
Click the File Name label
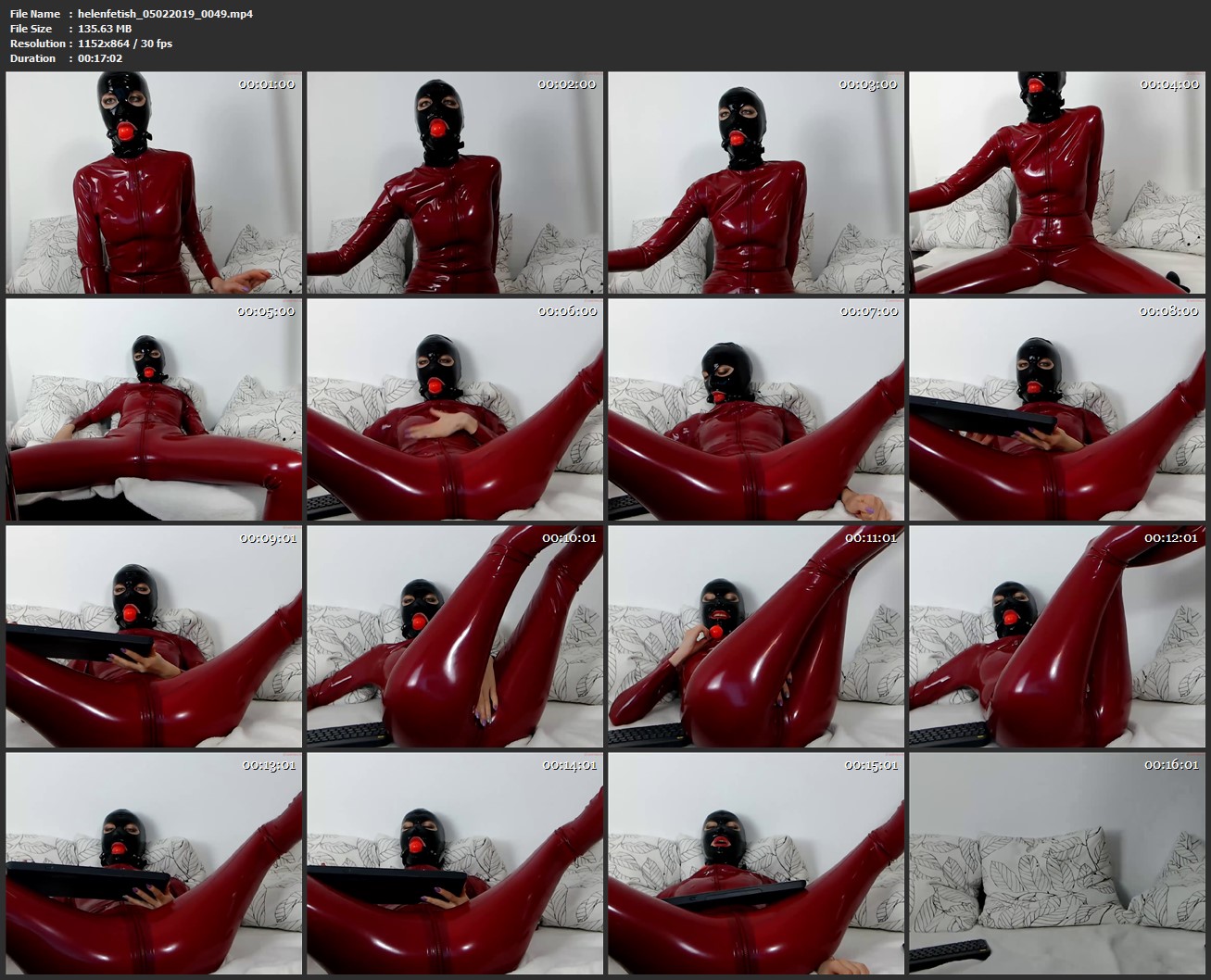coord(35,14)
